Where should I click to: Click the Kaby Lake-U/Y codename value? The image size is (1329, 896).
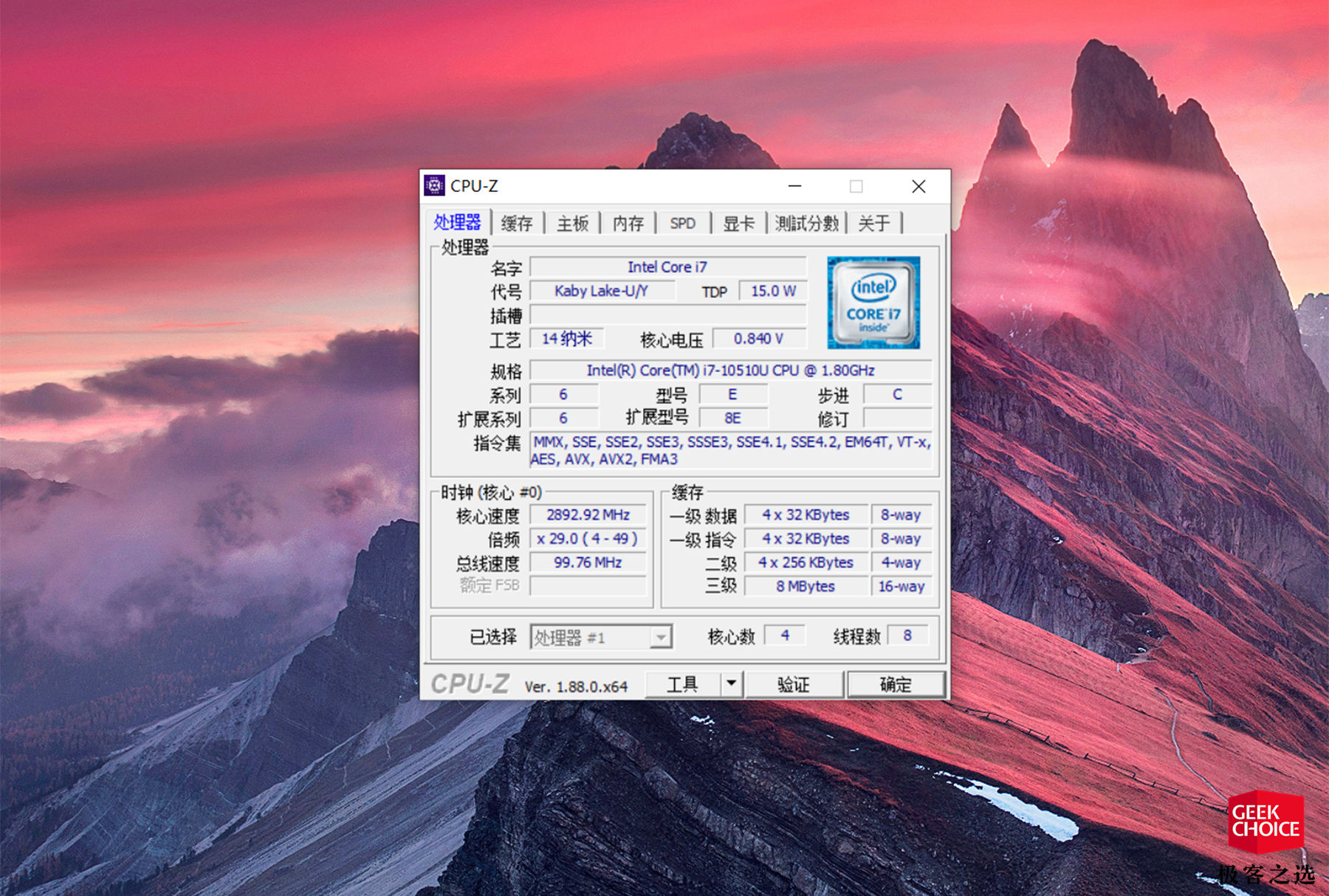(x=602, y=291)
